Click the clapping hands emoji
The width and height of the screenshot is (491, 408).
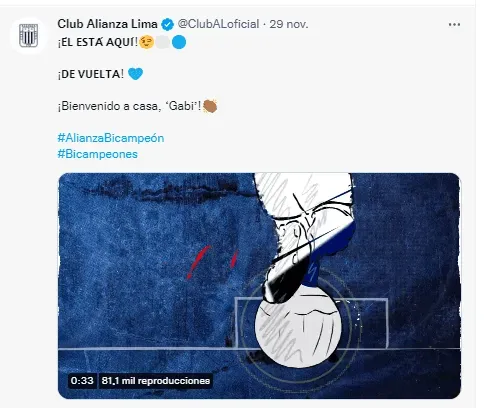tap(210, 106)
